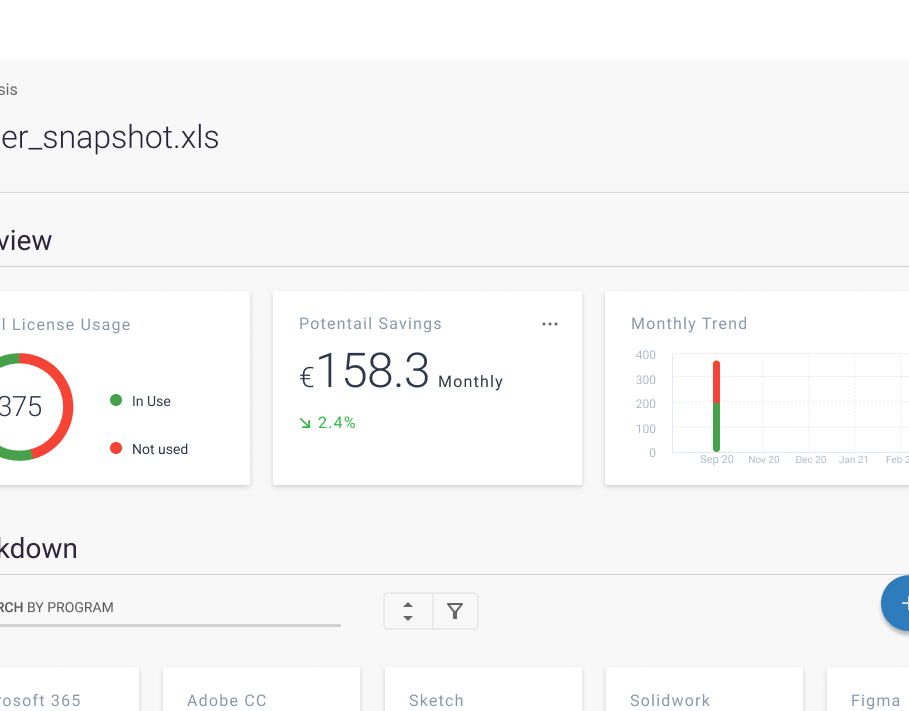Toggle the Not used legend label

tap(160, 449)
